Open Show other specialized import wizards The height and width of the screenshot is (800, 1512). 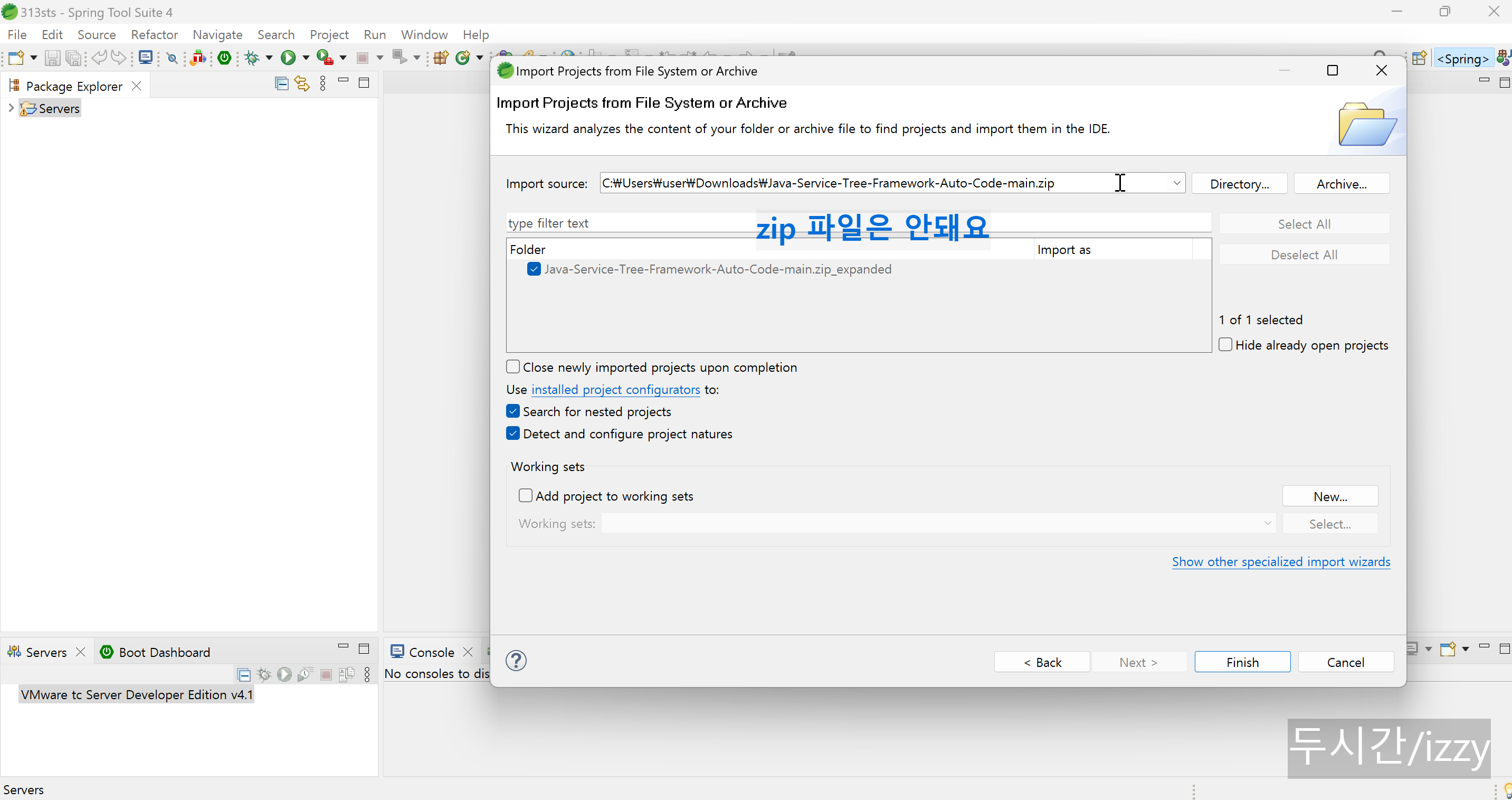[1281, 561]
